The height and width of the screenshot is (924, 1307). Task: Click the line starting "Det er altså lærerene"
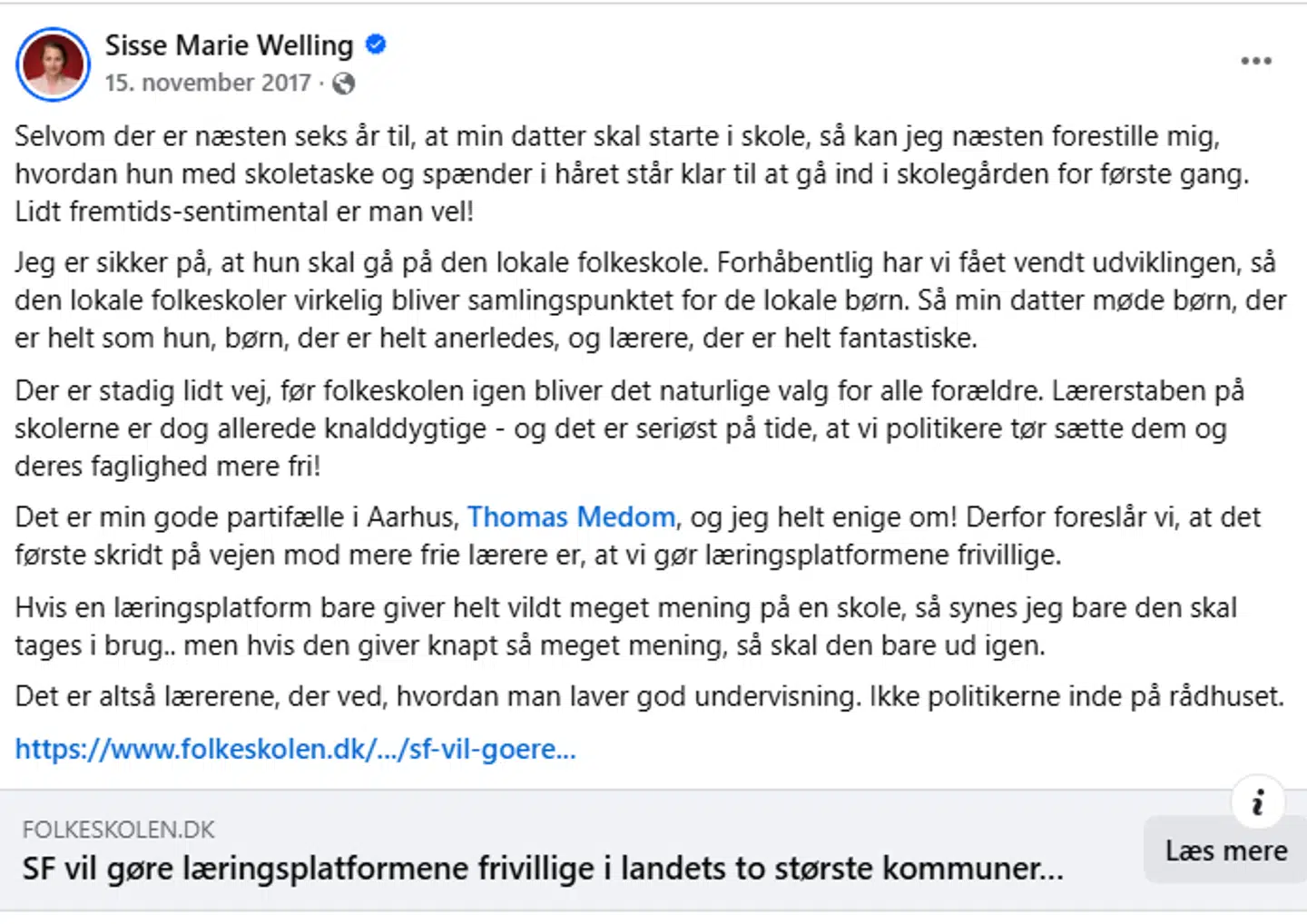pos(649,696)
